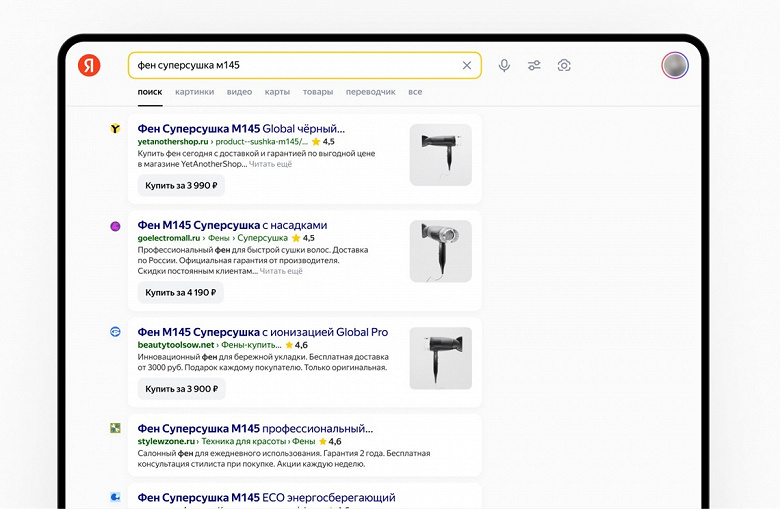Screen dimensions: 780x509
Task: Start voice search via microphone icon
Action: (504, 65)
